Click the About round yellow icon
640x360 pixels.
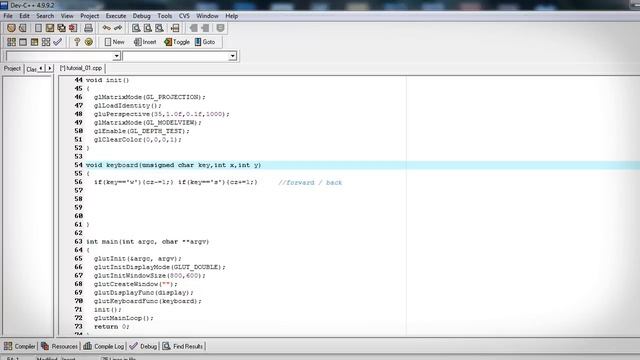tap(89, 42)
